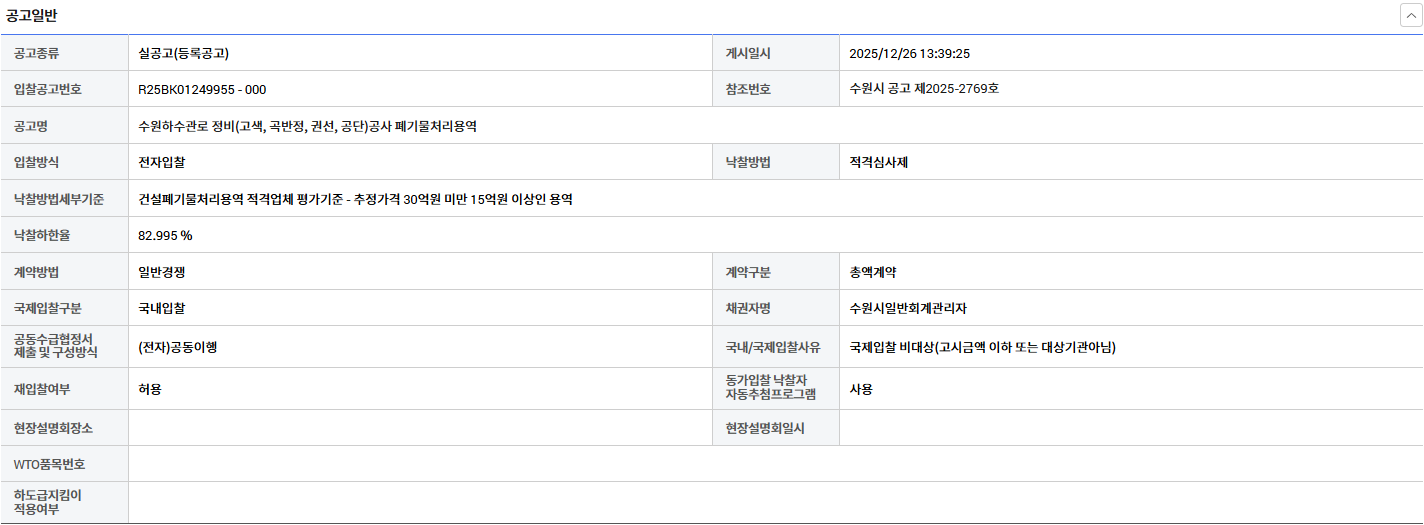
Task: Click the WTO품목번호 row label
Action: (49, 464)
